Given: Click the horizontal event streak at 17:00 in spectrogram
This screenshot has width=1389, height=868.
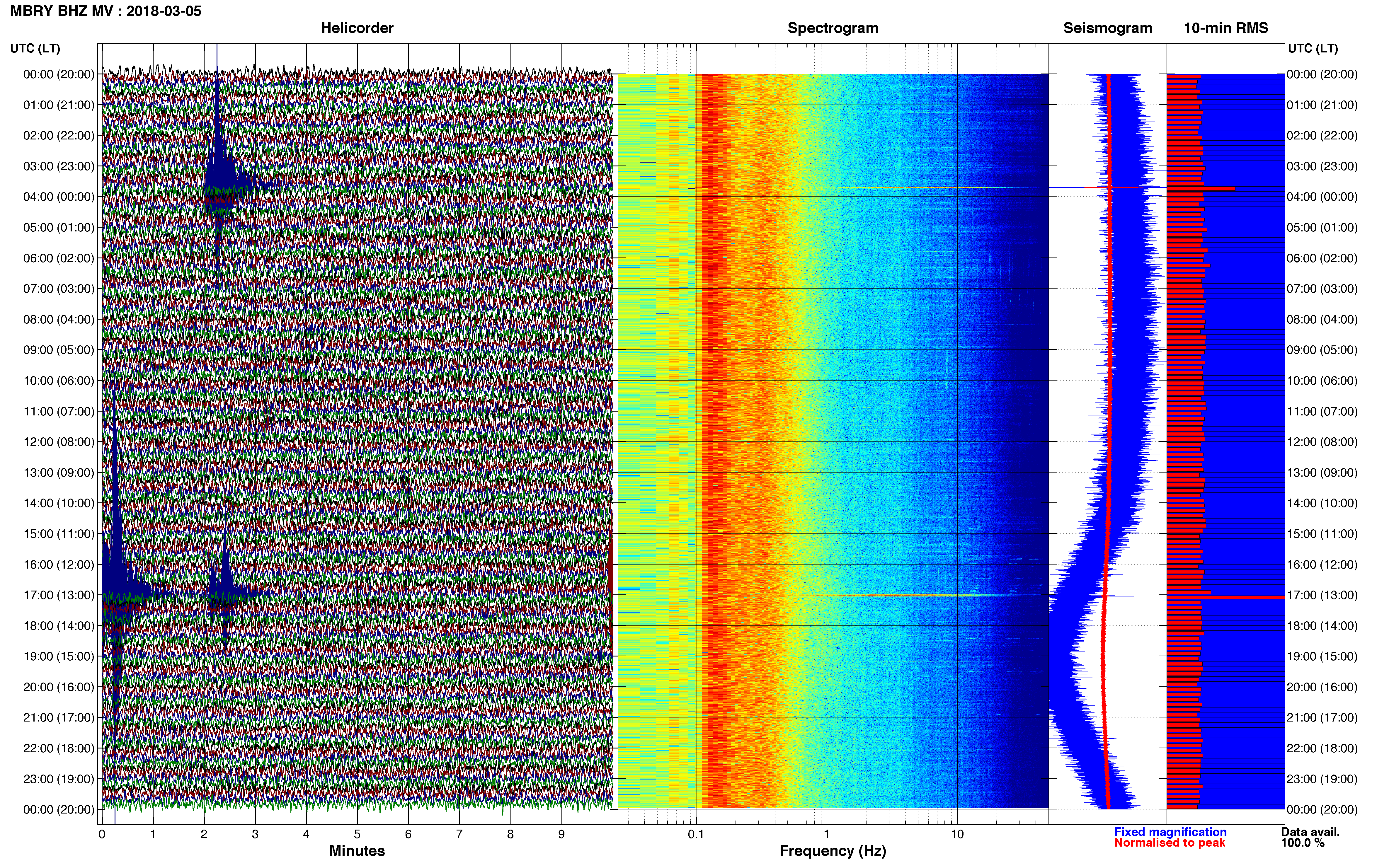Looking at the screenshot, I should coord(919,595).
